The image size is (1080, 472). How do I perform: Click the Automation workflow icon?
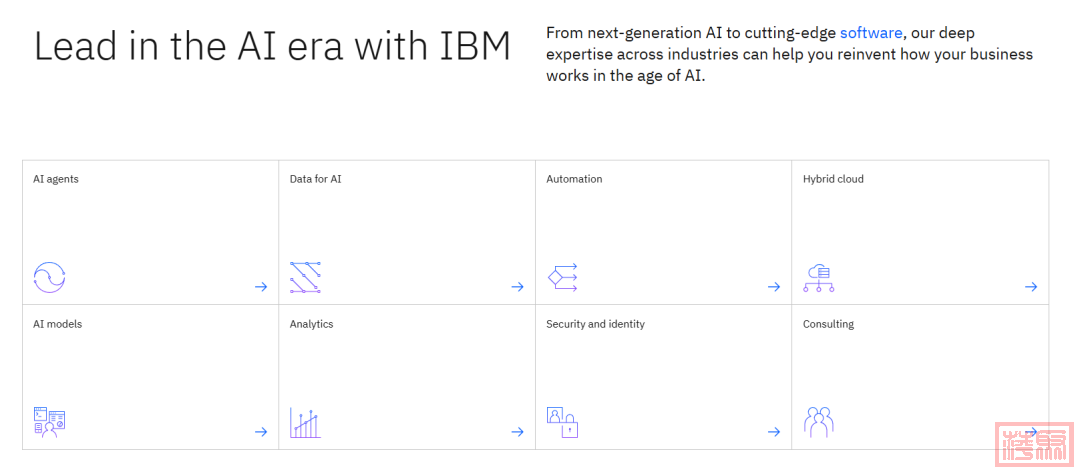point(563,277)
